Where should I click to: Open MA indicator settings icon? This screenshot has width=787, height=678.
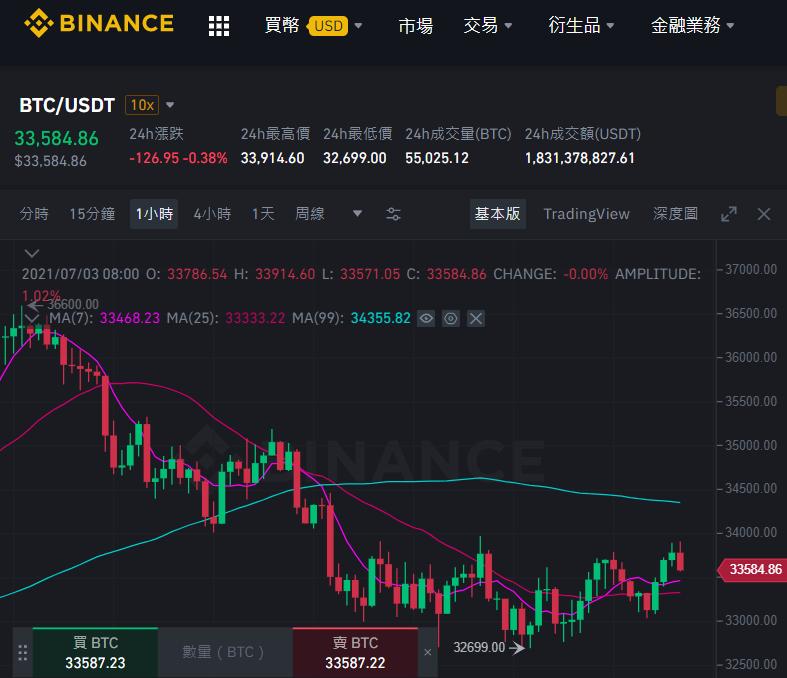click(x=451, y=318)
